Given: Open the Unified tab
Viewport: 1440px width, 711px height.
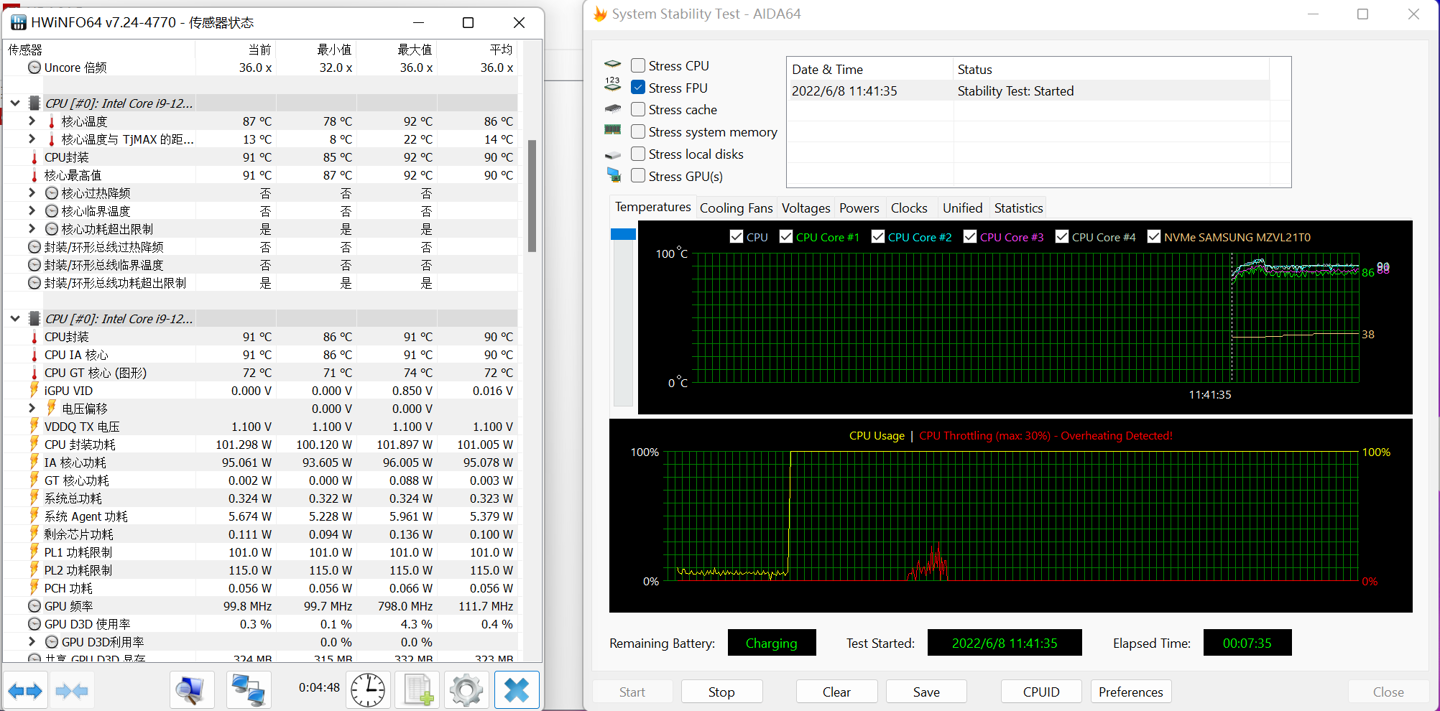Looking at the screenshot, I should [962, 208].
